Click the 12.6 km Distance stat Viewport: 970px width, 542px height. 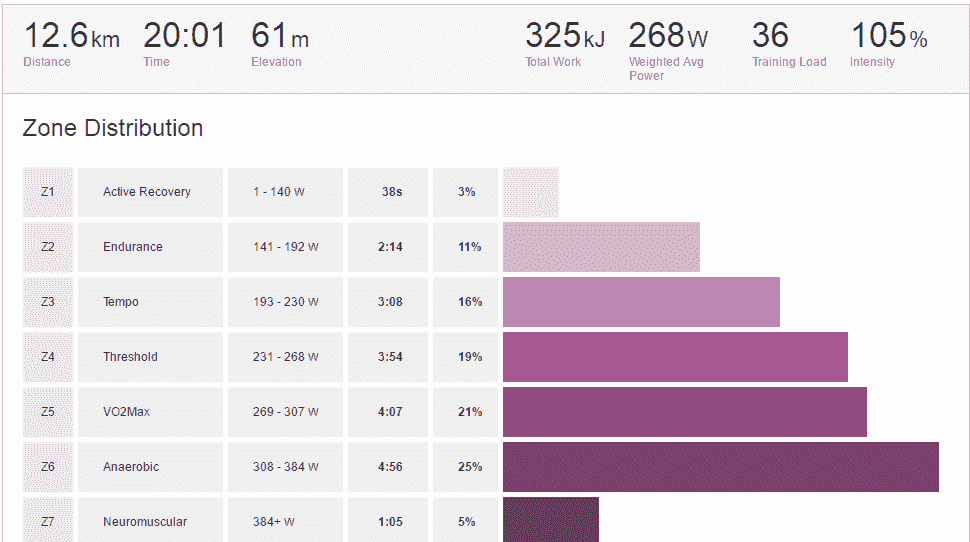[71, 38]
